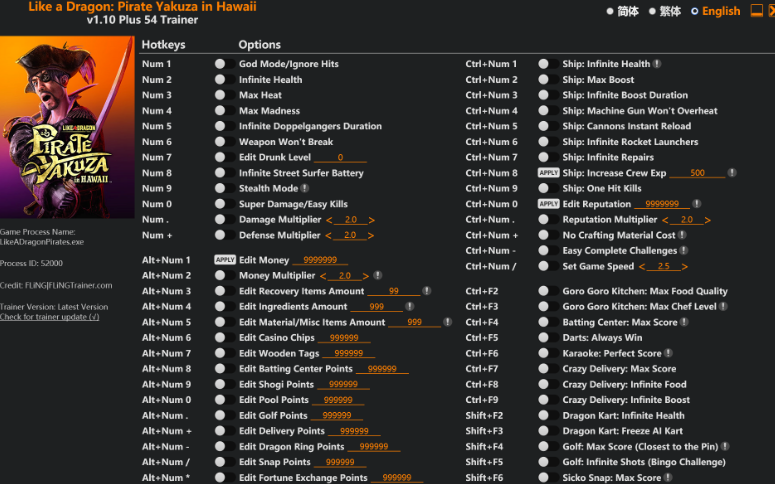Image resolution: width=775 pixels, height=484 pixels.
Task: Turn on Max Heat toggle
Action: [x=225, y=95]
